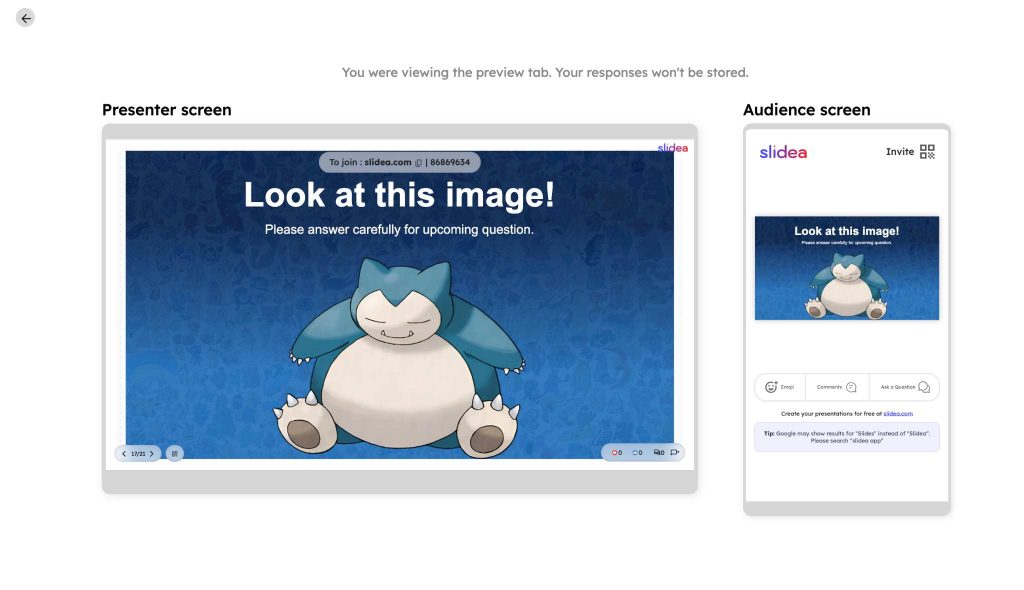
Task: Open the questions counter icon on presenter bar
Action: 659,452
